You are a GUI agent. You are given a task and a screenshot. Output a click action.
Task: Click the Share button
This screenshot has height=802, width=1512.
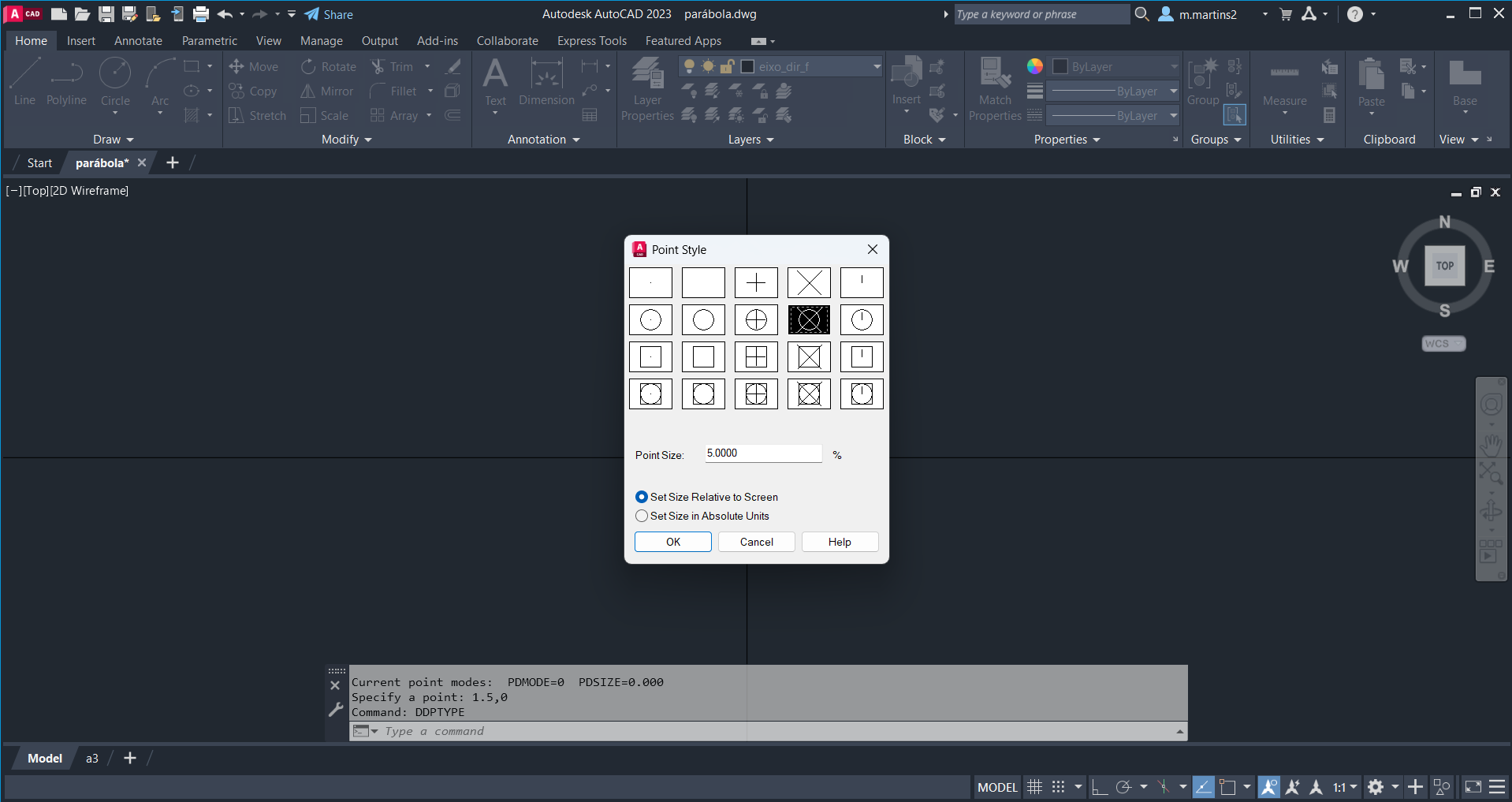(329, 14)
